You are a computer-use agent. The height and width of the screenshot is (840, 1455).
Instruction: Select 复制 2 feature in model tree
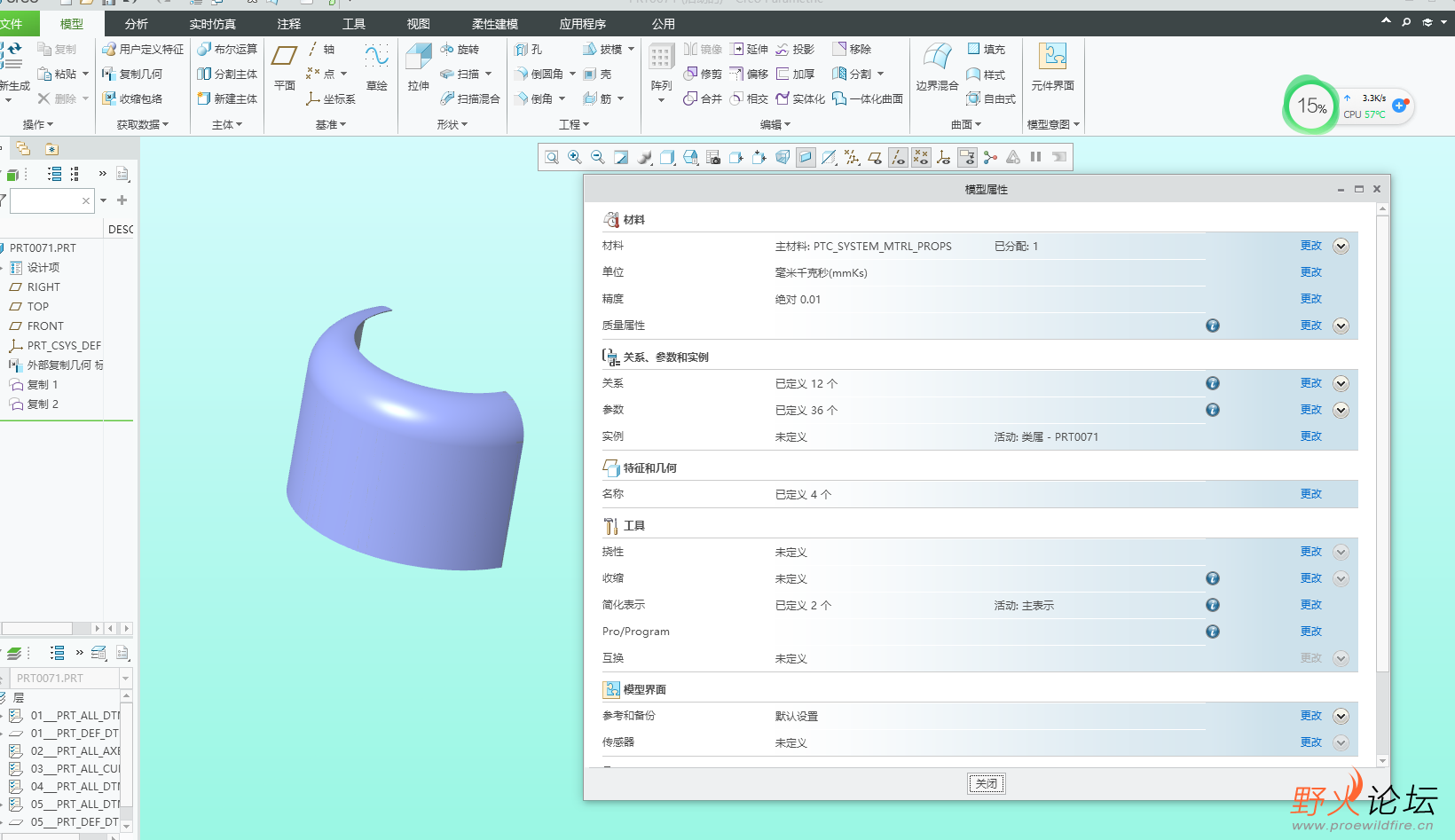click(34, 404)
